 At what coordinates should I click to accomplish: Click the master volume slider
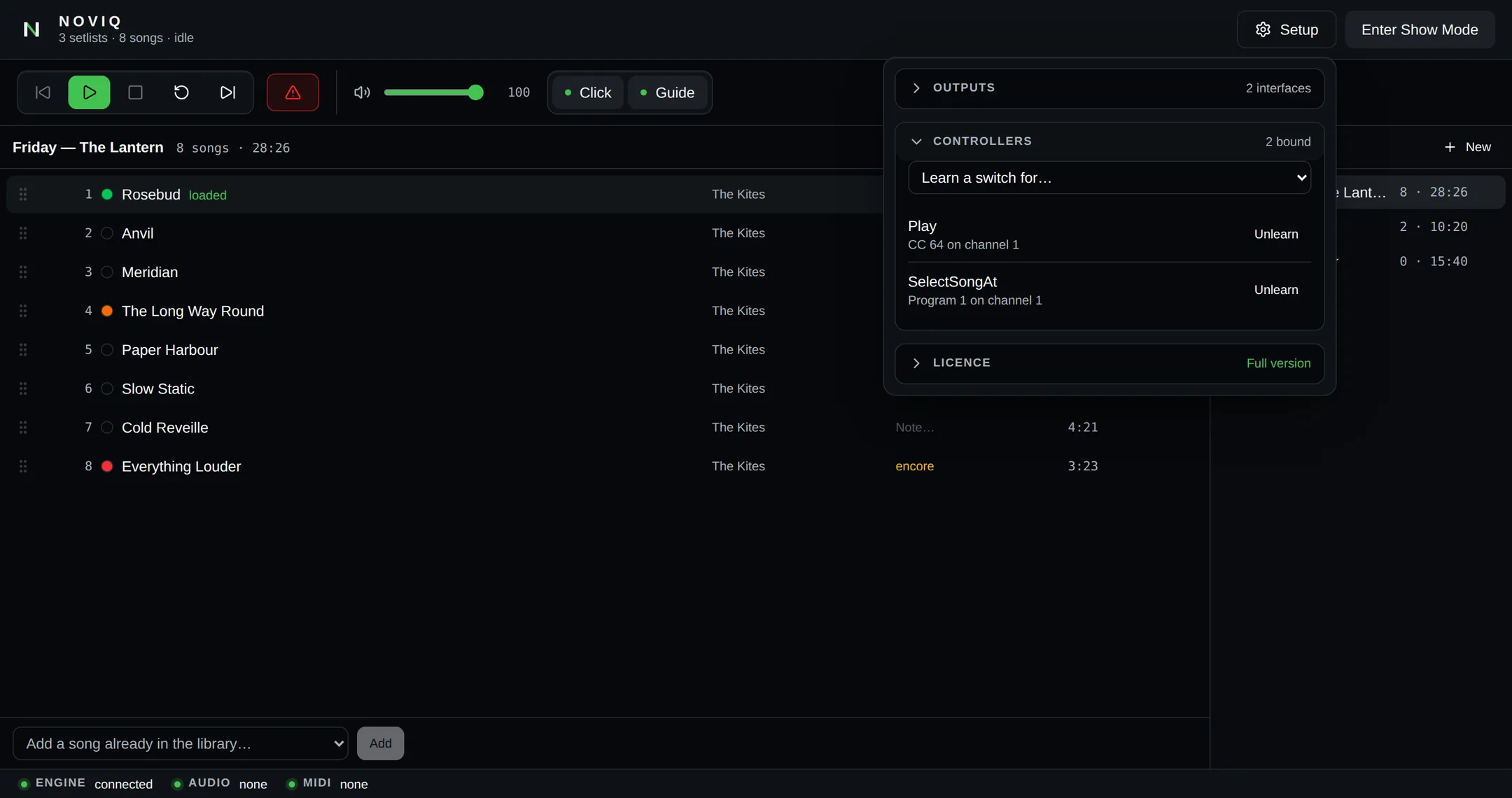tap(433, 92)
